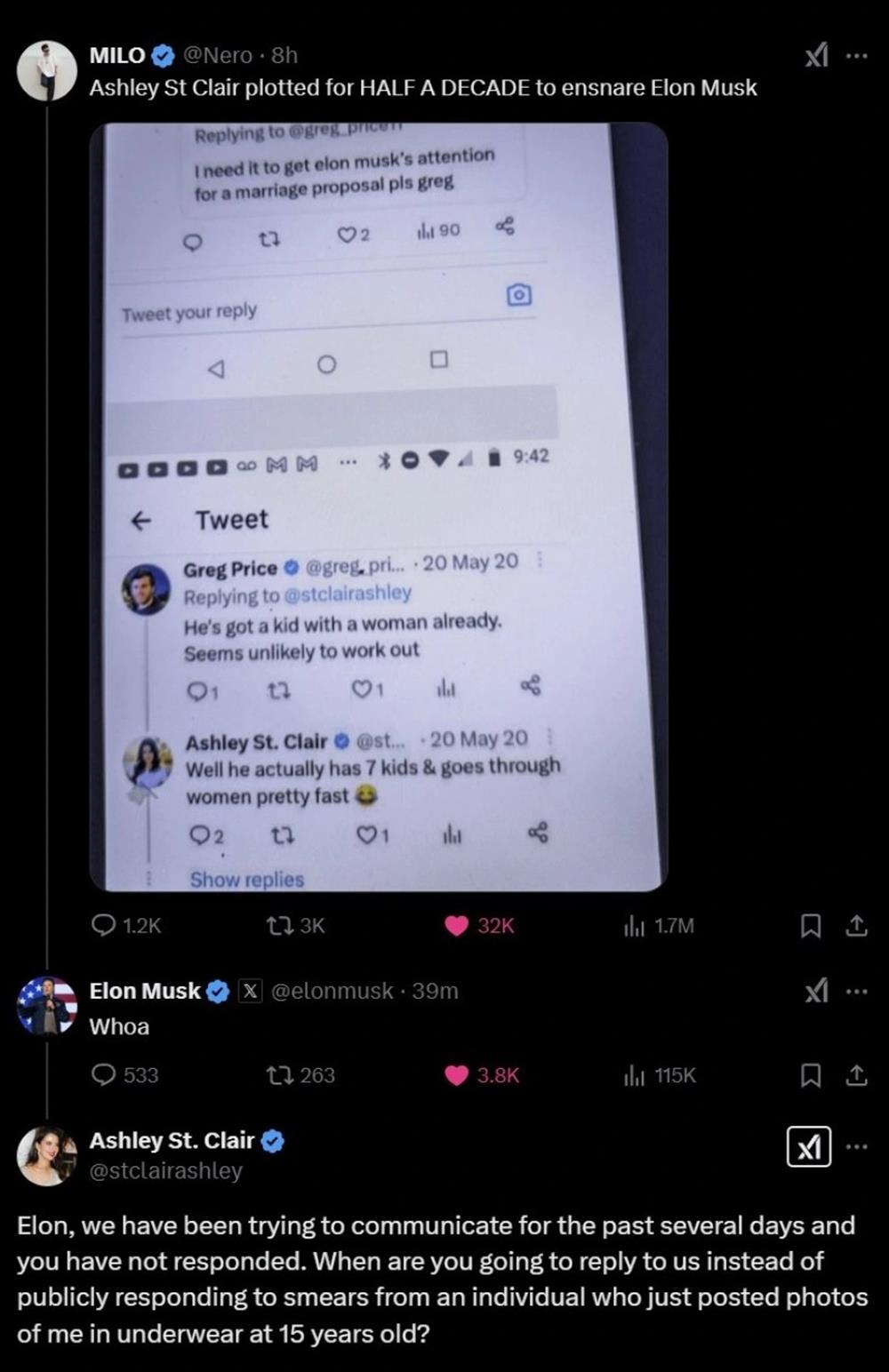Like MILO's post showing 32K likes
Image resolution: width=889 pixels, height=1372 pixels.
click(x=479, y=926)
